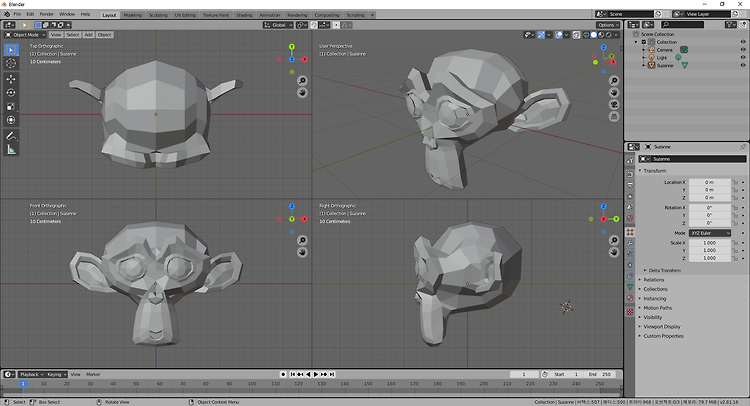This screenshot has height=406, width=750.
Task: Click the End frame 250 field
Action: coord(601,374)
